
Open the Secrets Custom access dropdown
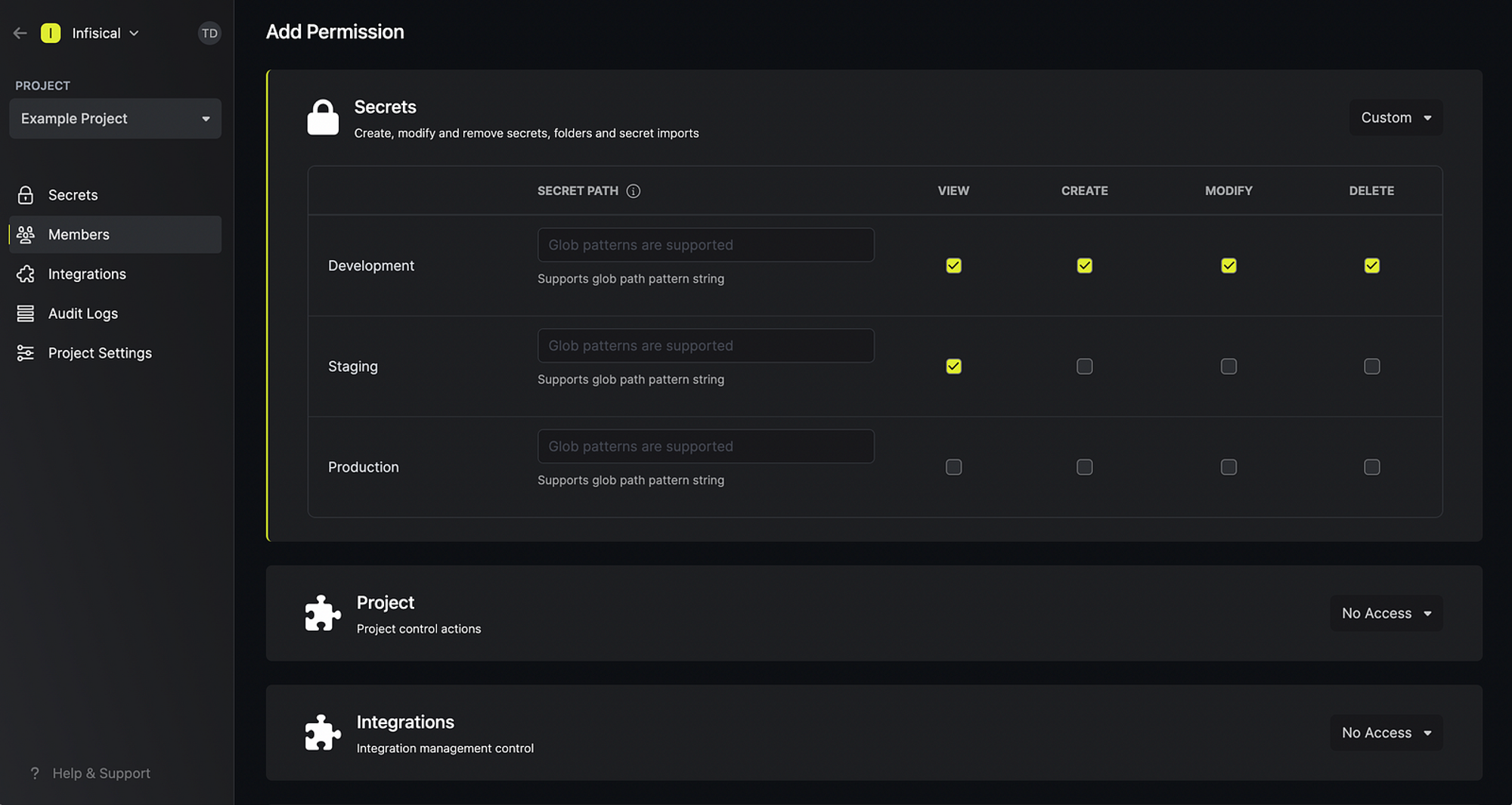pos(1396,118)
